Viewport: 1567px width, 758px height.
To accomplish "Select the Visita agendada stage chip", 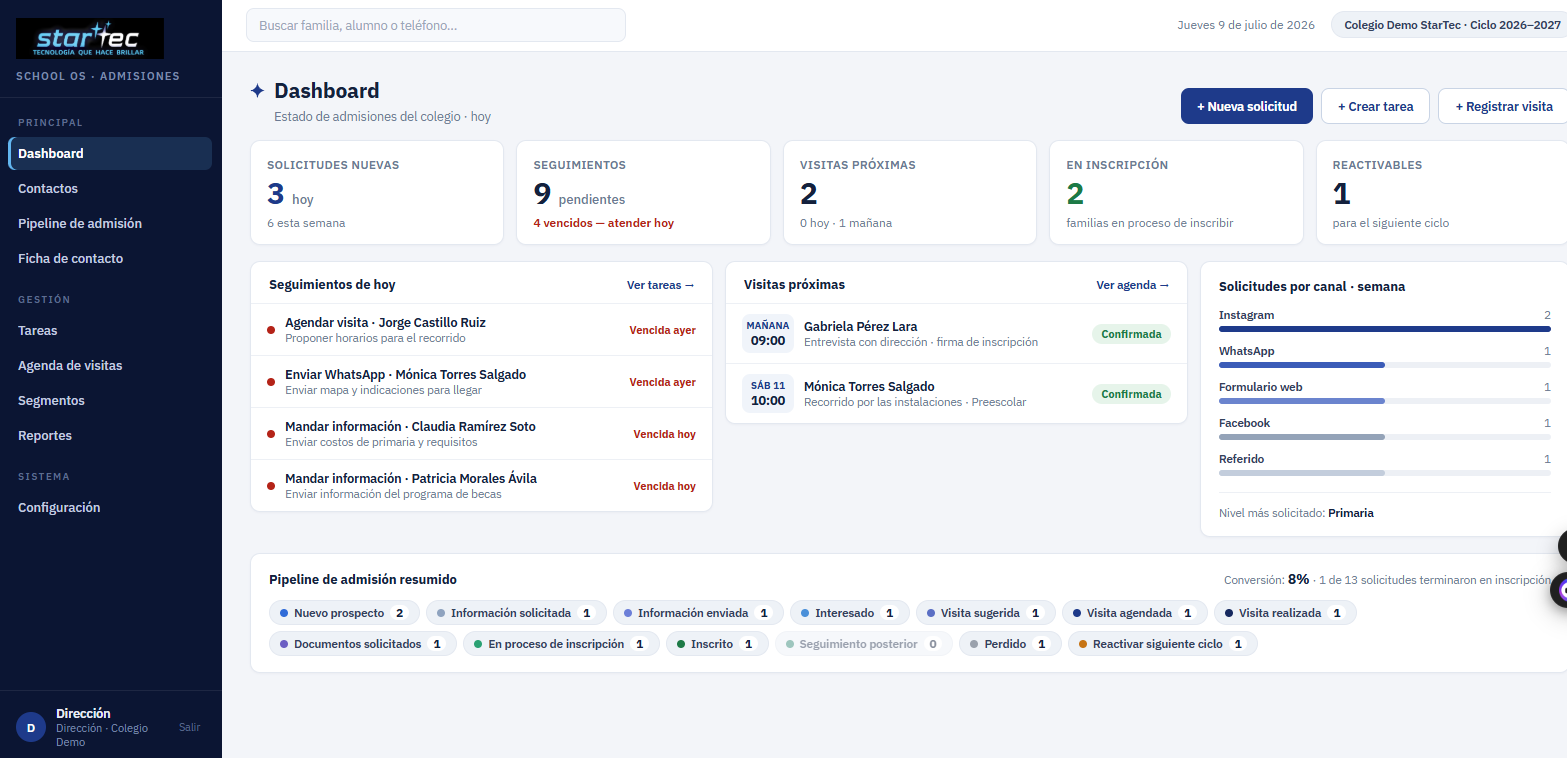I will [1135, 613].
